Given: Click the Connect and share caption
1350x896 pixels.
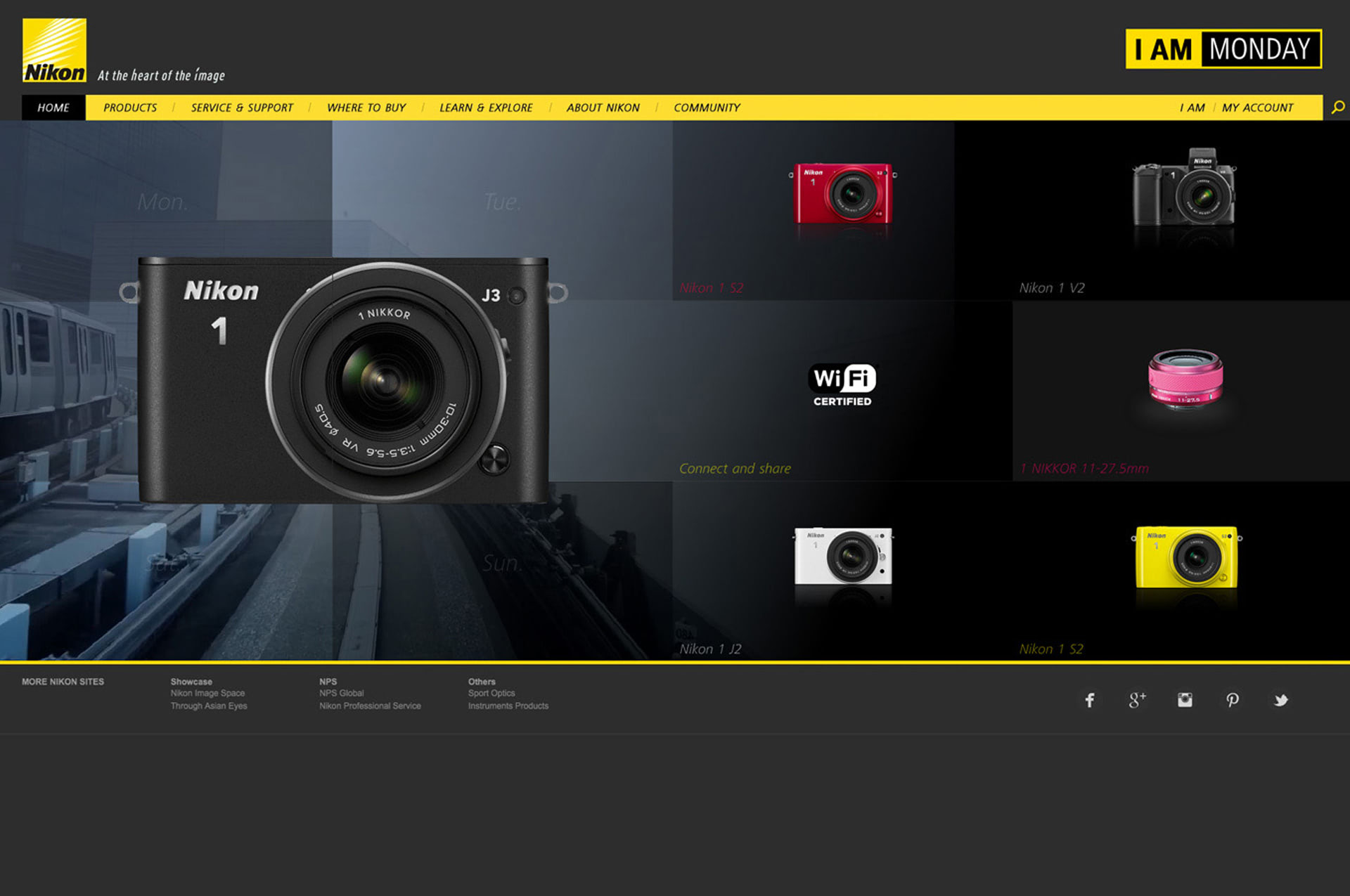Looking at the screenshot, I should click(x=735, y=468).
